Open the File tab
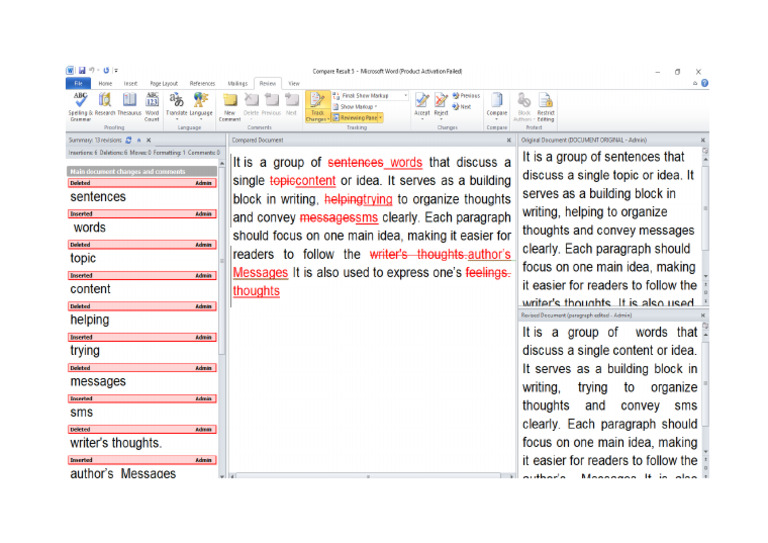 coord(78,84)
